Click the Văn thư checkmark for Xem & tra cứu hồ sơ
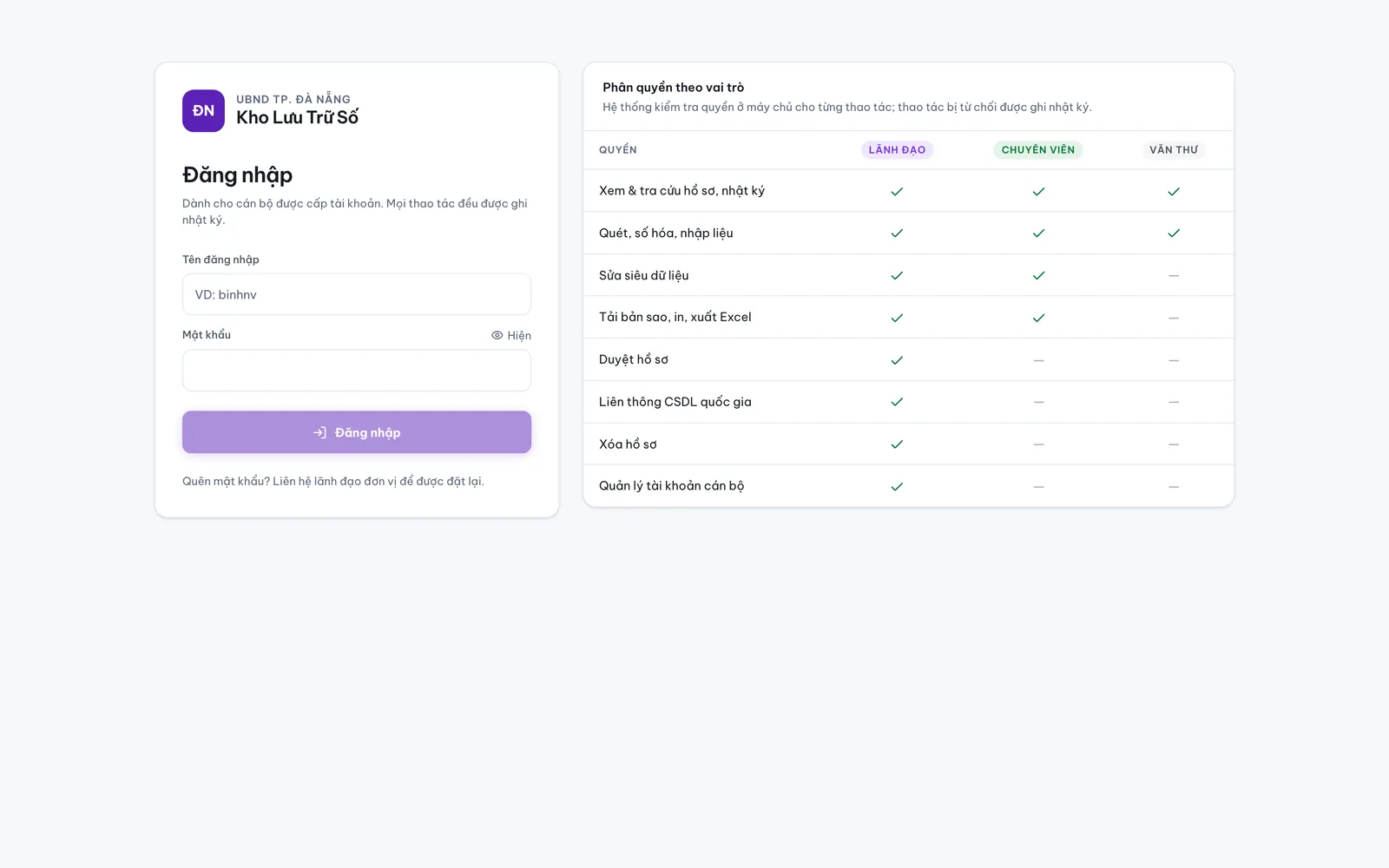 pos(1174,191)
